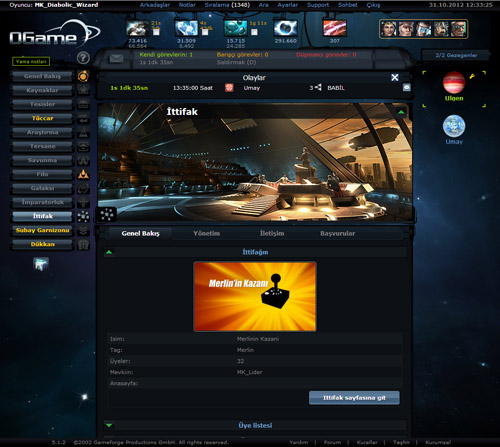Open Tersane in the left menu
The height and width of the screenshot is (447, 500).
[x=42, y=146]
